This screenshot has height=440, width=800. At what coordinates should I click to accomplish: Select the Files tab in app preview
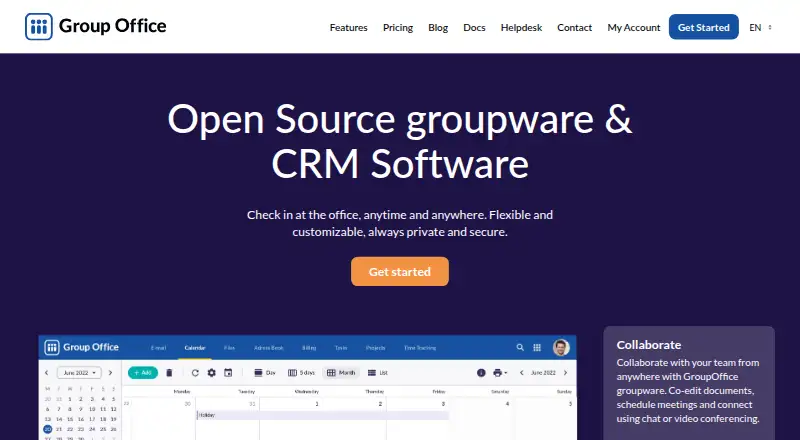pyautogui.click(x=230, y=348)
